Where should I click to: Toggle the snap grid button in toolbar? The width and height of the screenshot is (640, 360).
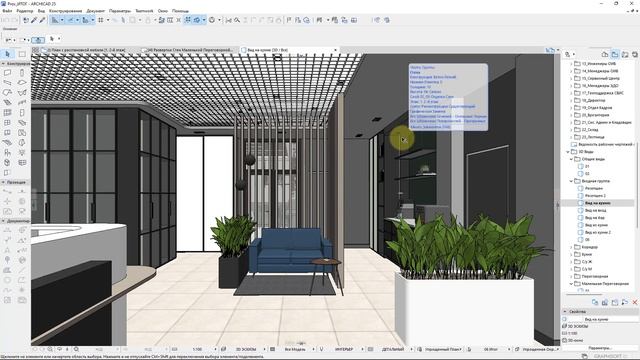101,20
